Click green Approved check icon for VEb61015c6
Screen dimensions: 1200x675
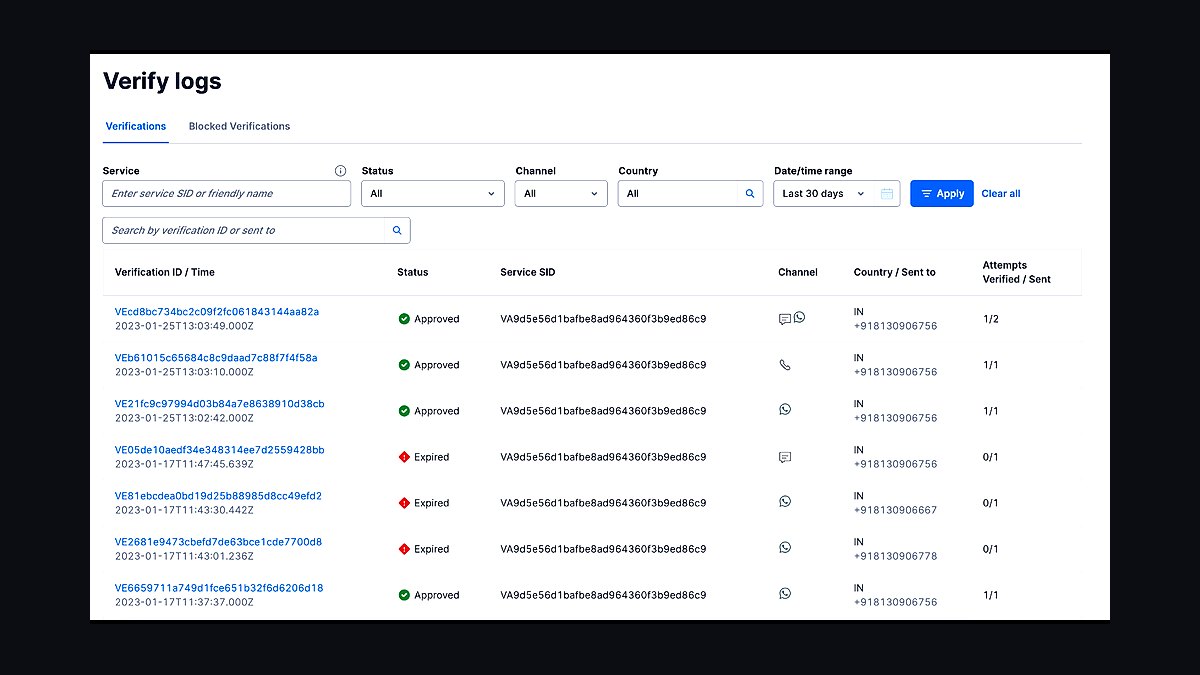[404, 365]
